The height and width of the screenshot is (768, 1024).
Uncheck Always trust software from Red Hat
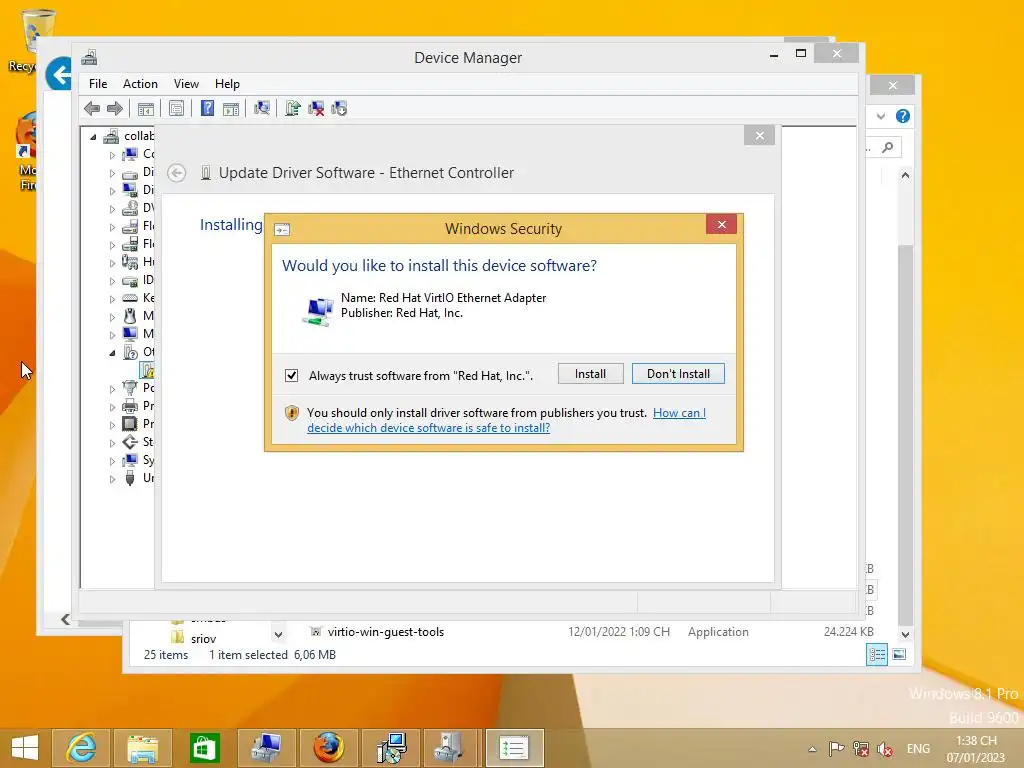(x=291, y=376)
